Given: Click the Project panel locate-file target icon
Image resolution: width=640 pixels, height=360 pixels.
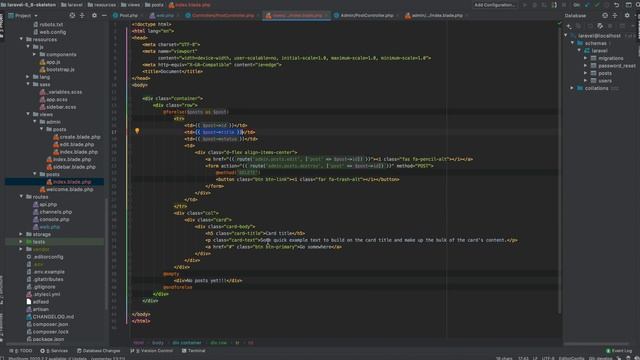Looking at the screenshot, I should pyautogui.click(x=72, y=16).
